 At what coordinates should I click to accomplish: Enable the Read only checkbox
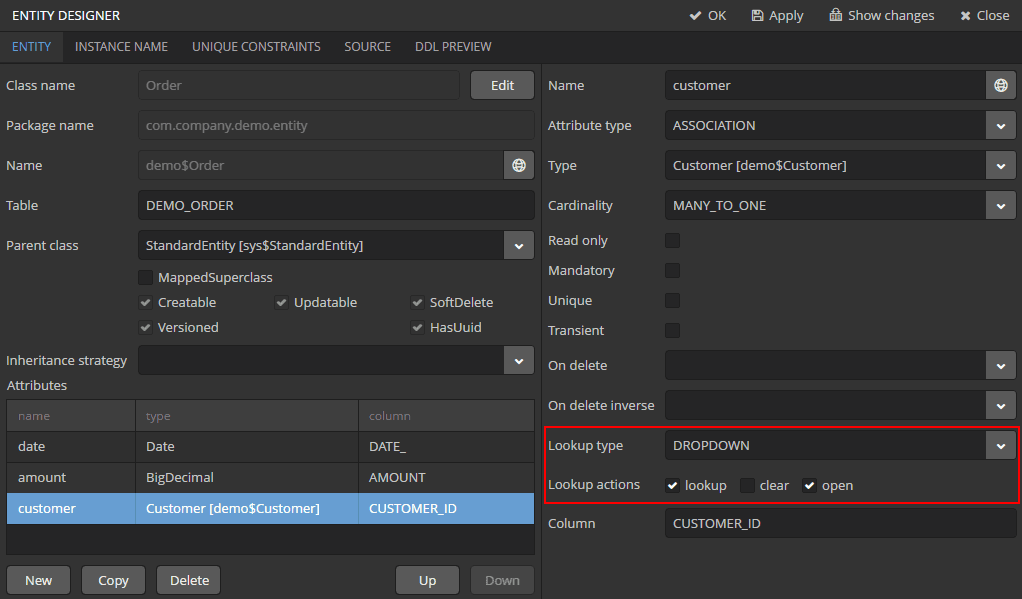[673, 241]
